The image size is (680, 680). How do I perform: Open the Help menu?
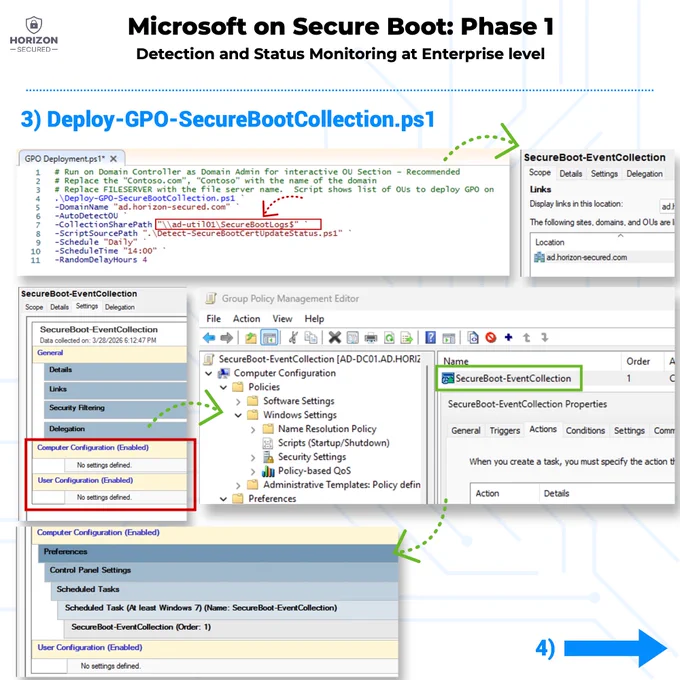314,319
